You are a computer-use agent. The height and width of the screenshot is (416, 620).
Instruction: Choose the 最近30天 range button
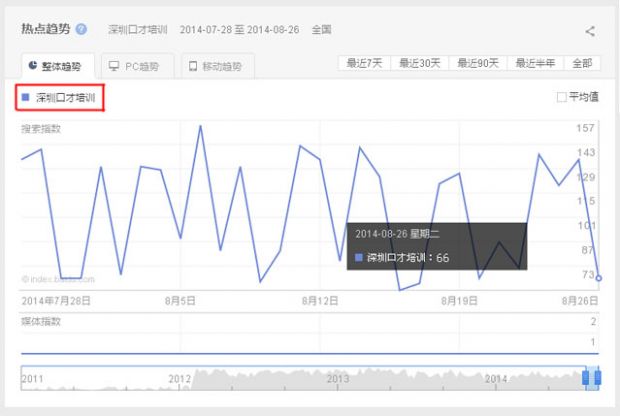pyautogui.click(x=420, y=63)
